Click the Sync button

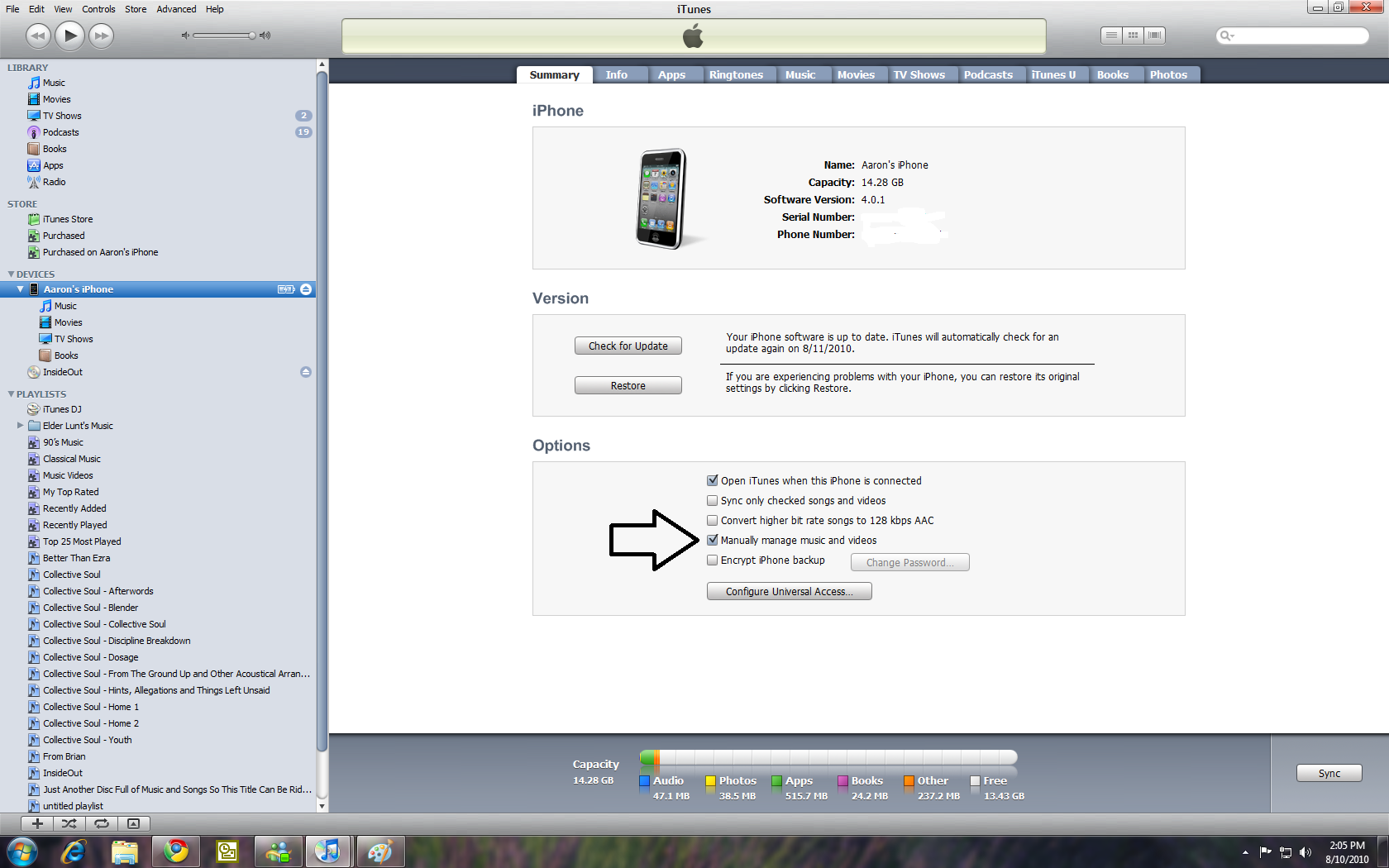(x=1329, y=773)
